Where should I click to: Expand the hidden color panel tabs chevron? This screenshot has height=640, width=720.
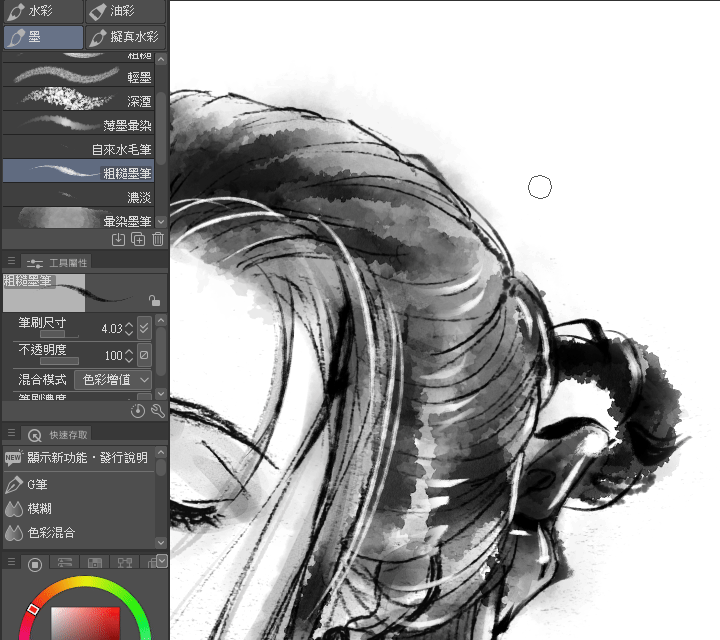tap(162, 561)
